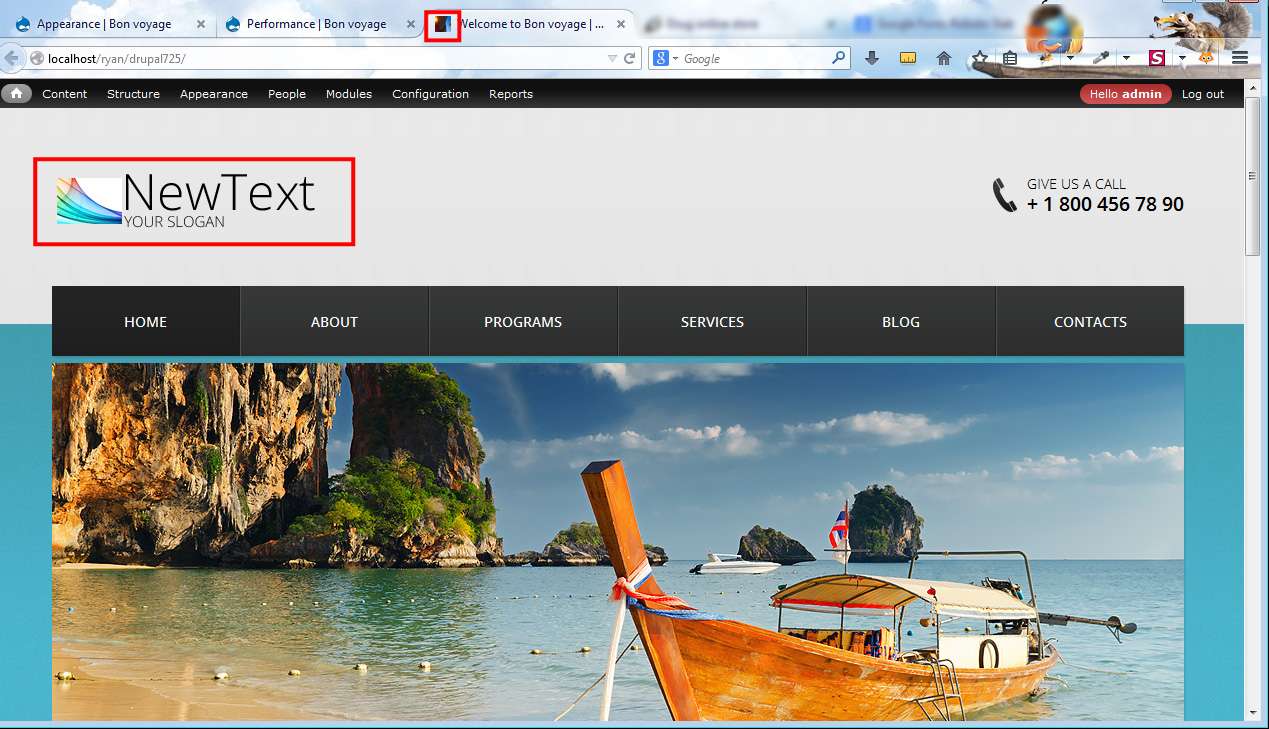Open the Modules admin menu item
This screenshot has height=729, width=1269.
tap(348, 94)
